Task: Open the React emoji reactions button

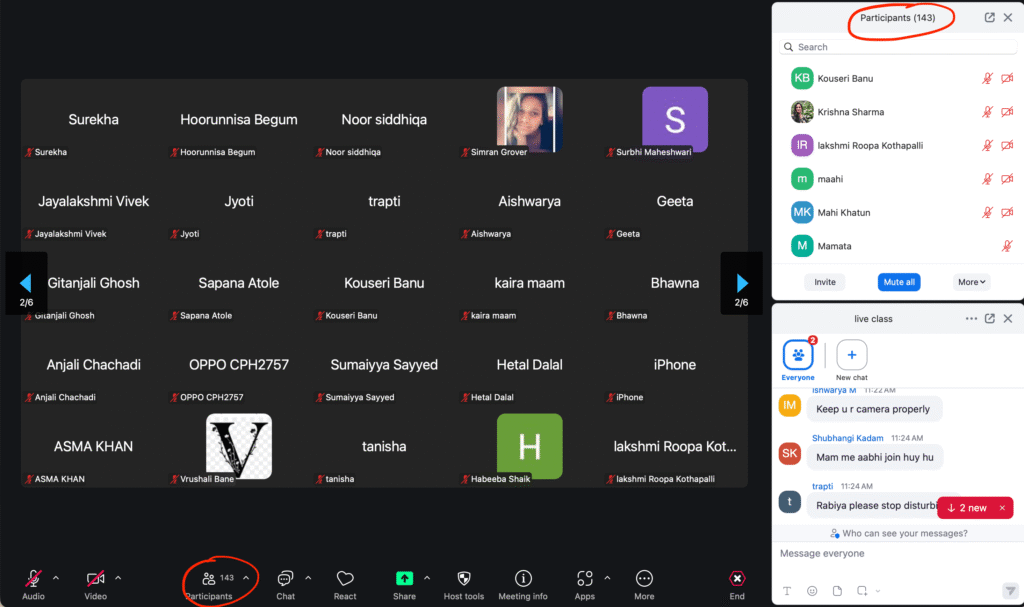Action: click(345, 579)
